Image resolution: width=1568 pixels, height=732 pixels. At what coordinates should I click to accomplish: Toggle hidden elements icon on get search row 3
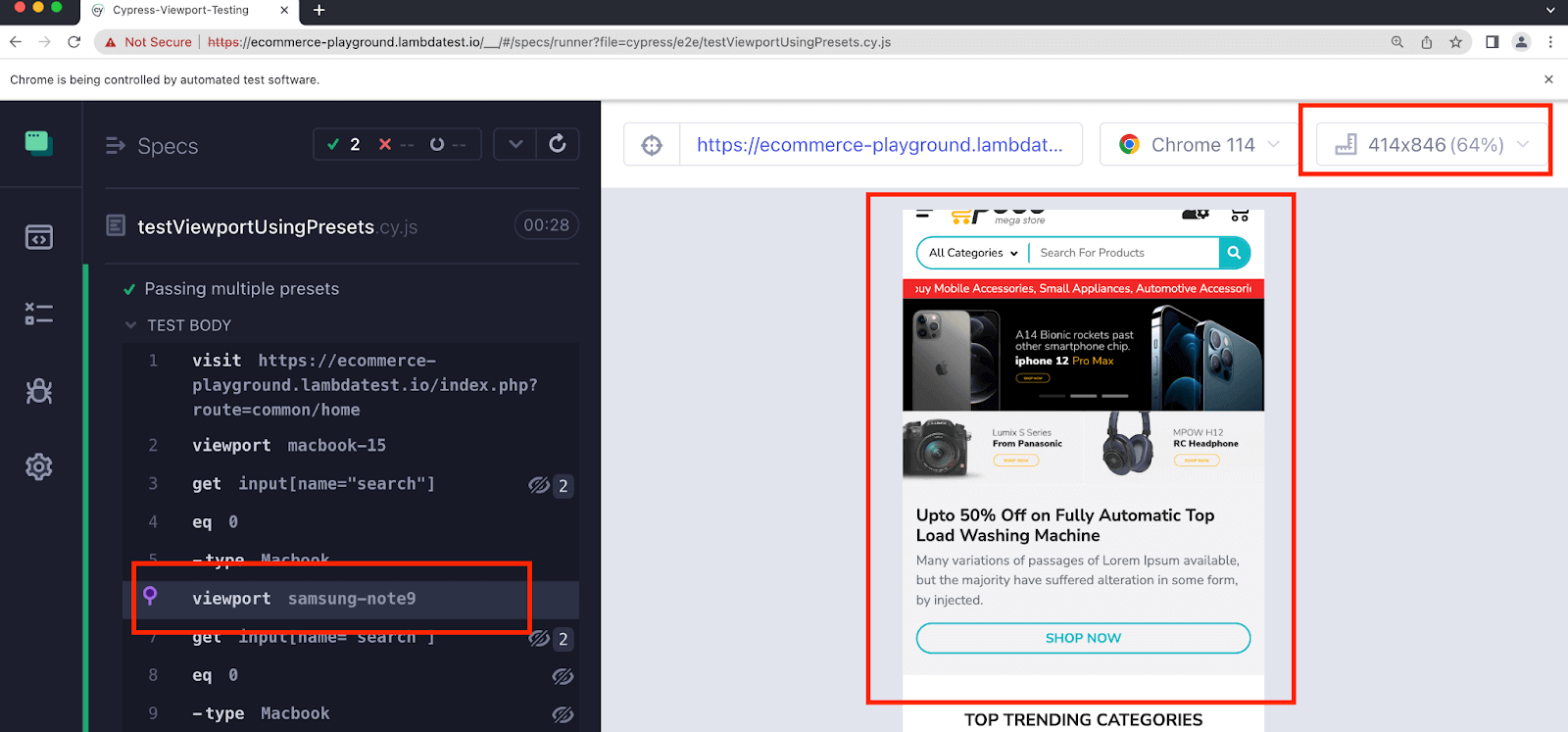pyautogui.click(x=539, y=485)
